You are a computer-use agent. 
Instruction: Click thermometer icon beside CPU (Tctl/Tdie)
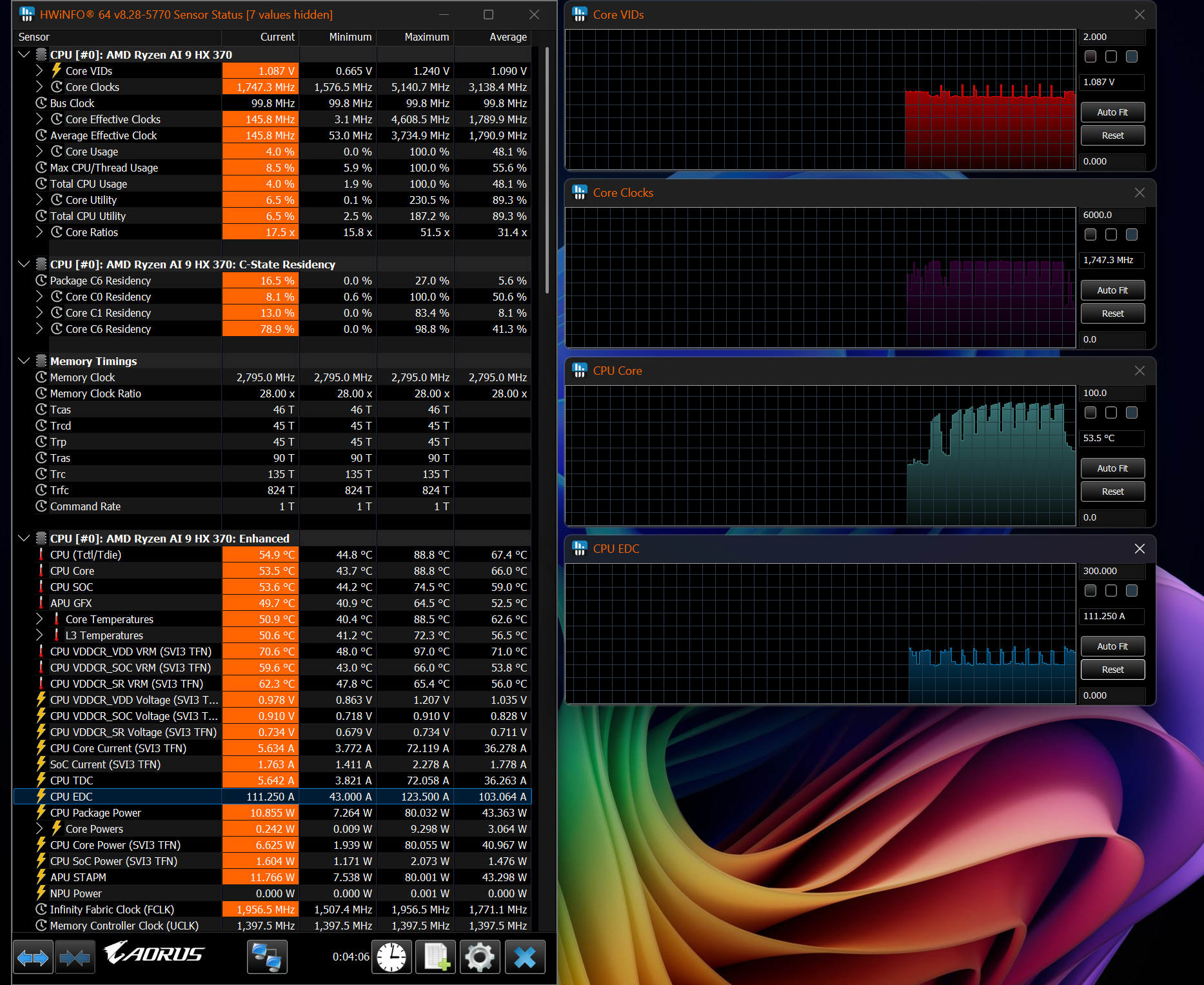pos(41,554)
